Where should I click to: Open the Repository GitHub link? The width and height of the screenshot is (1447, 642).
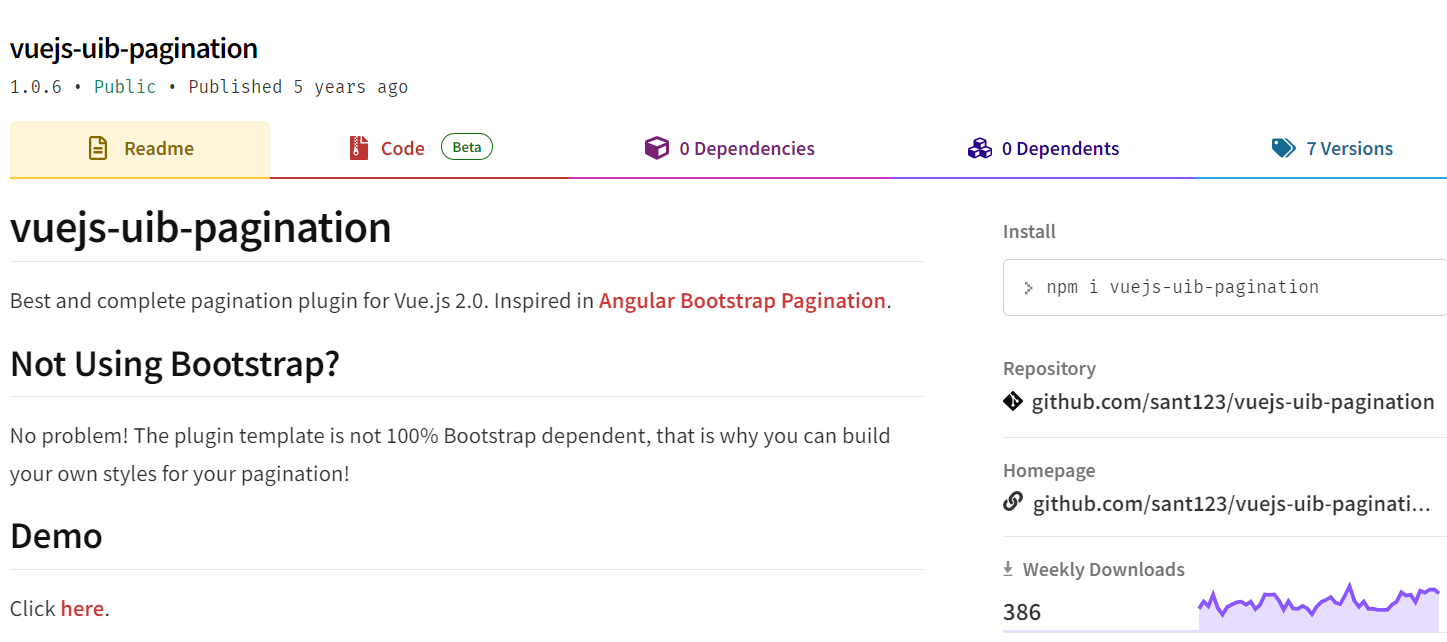point(1233,402)
